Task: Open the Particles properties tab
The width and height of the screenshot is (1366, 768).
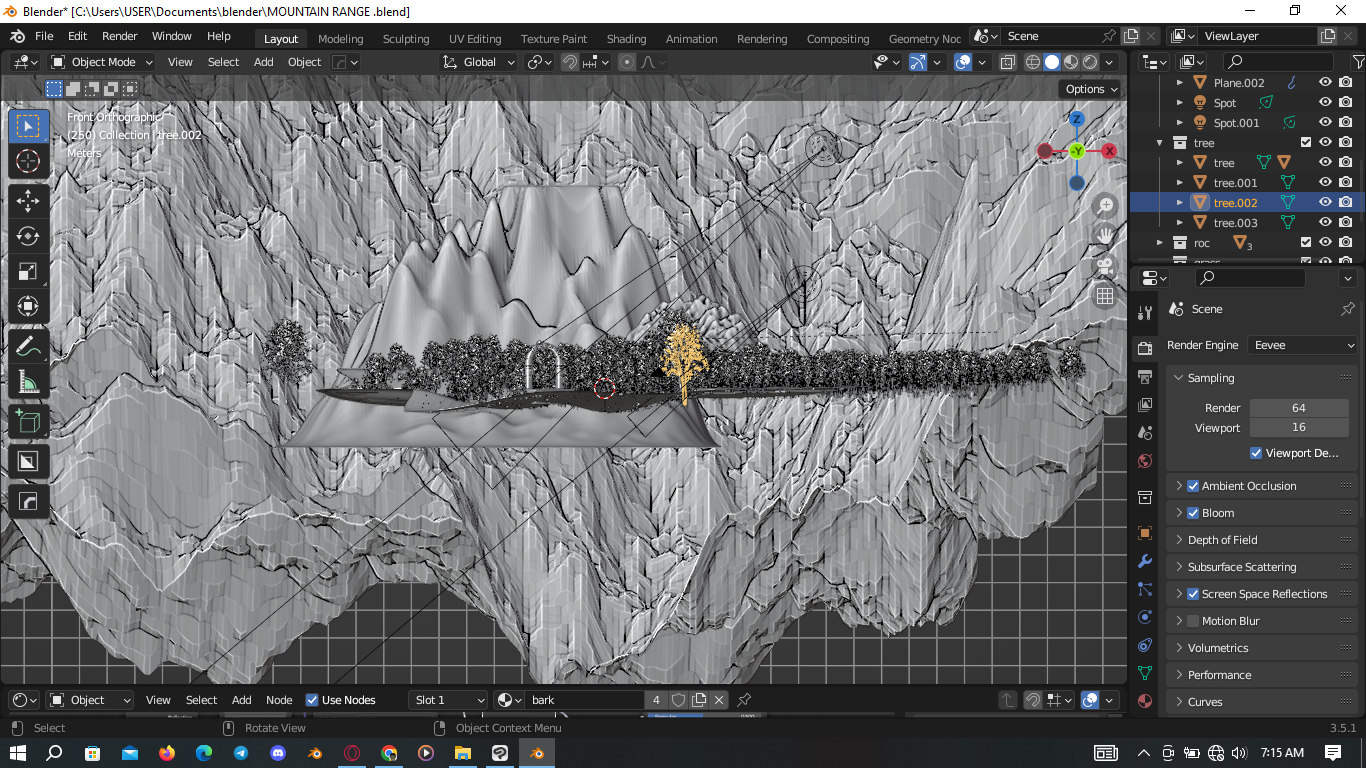Action: [1145, 589]
